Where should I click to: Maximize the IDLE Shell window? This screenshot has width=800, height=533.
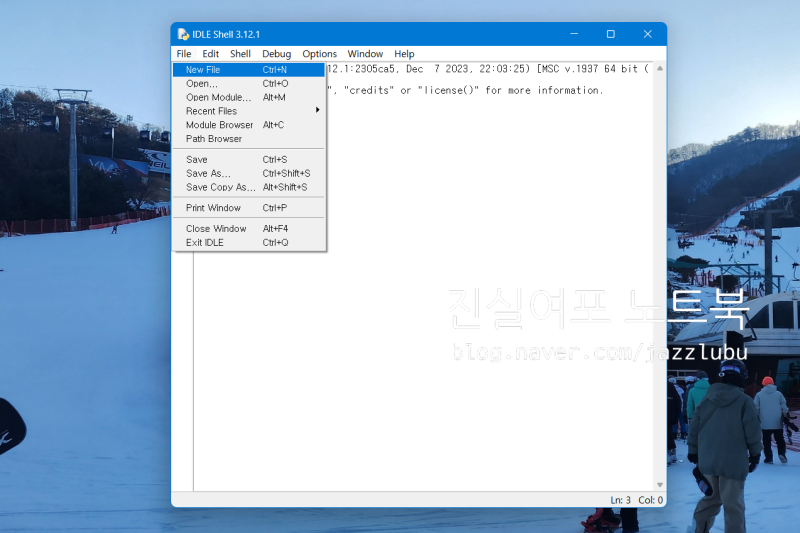[x=610, y=34]
